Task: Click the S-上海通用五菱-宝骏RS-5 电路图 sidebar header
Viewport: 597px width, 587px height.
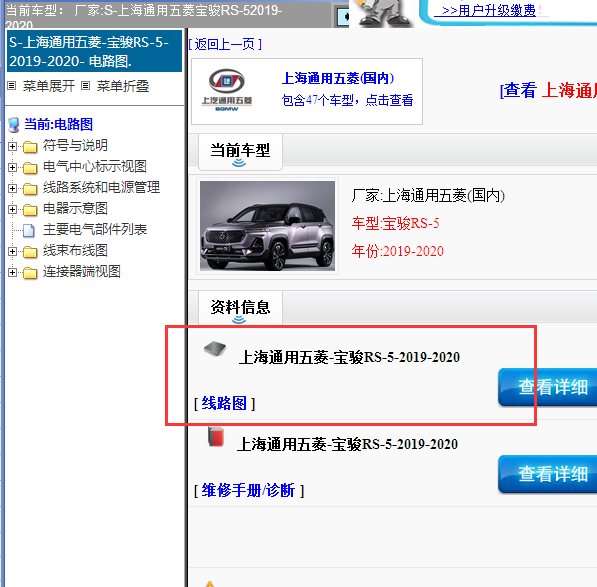Action: tap(94, 51)
